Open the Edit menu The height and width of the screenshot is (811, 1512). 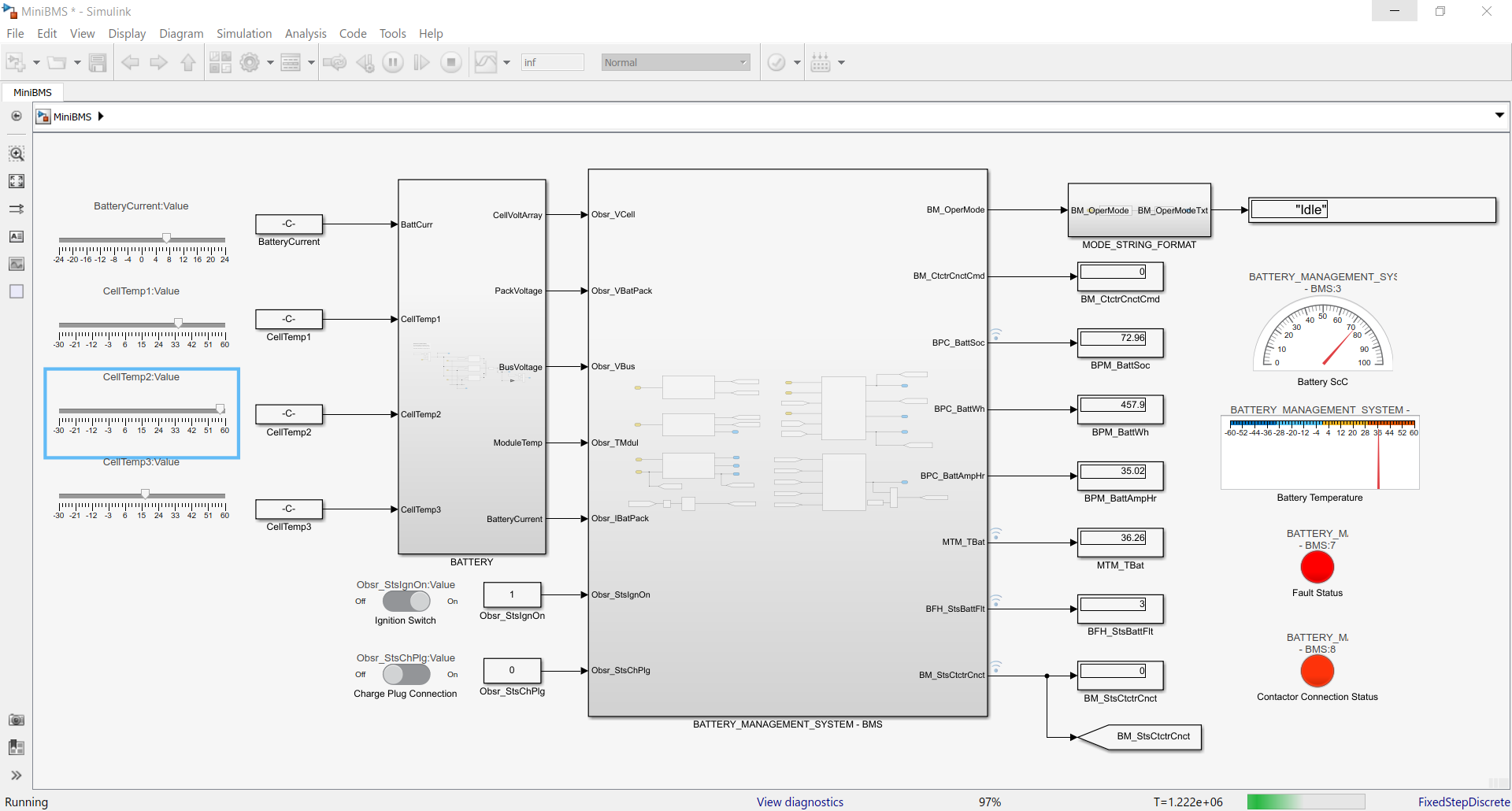[47, 33]
